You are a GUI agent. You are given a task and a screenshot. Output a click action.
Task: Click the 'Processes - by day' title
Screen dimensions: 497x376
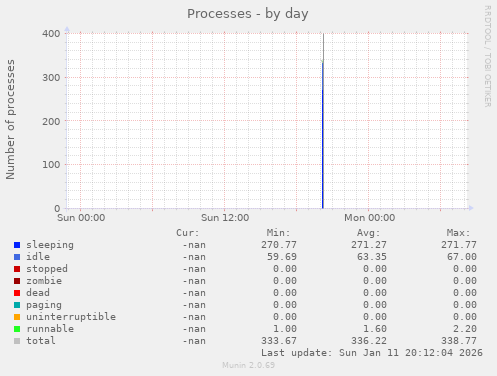tap(248, 14)
